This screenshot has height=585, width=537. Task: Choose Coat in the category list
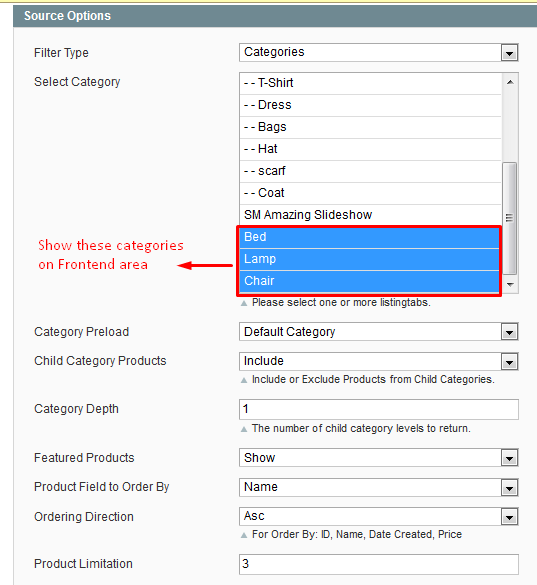[370, 193]
